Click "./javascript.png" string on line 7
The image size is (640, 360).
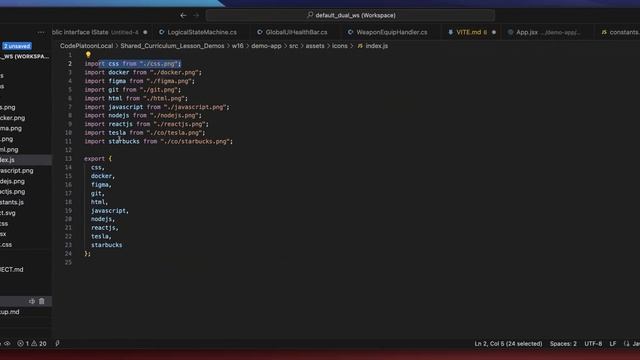[195, 107]
